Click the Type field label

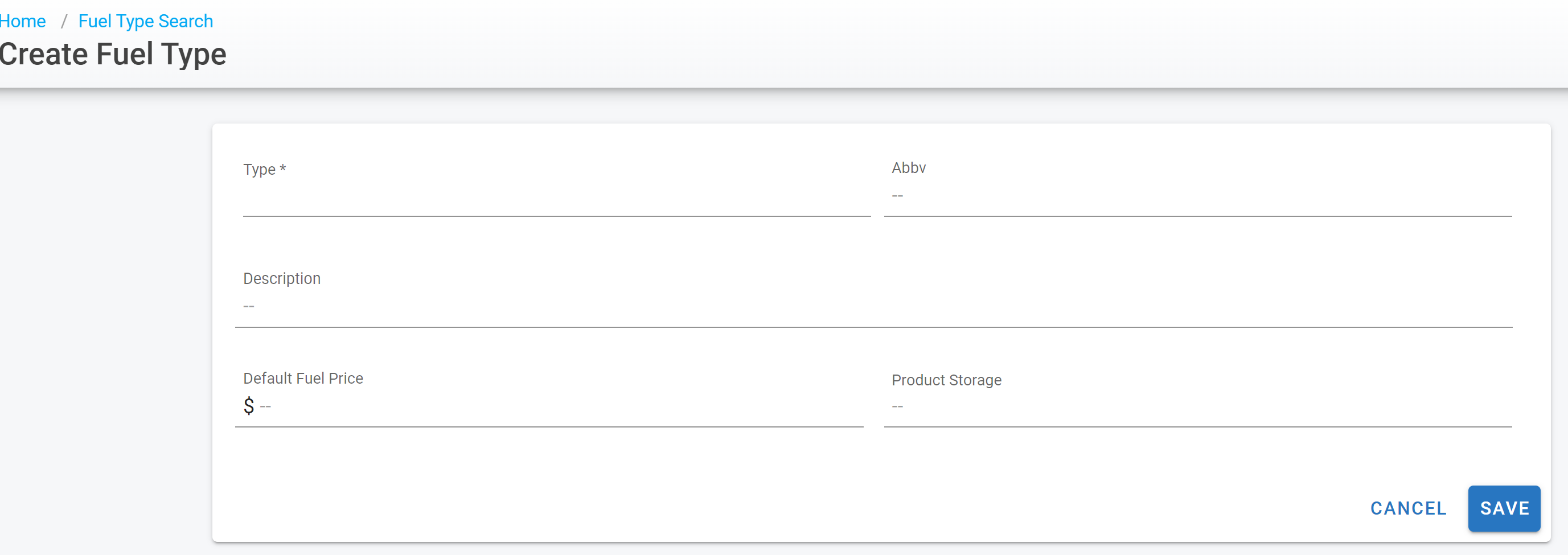259,170
